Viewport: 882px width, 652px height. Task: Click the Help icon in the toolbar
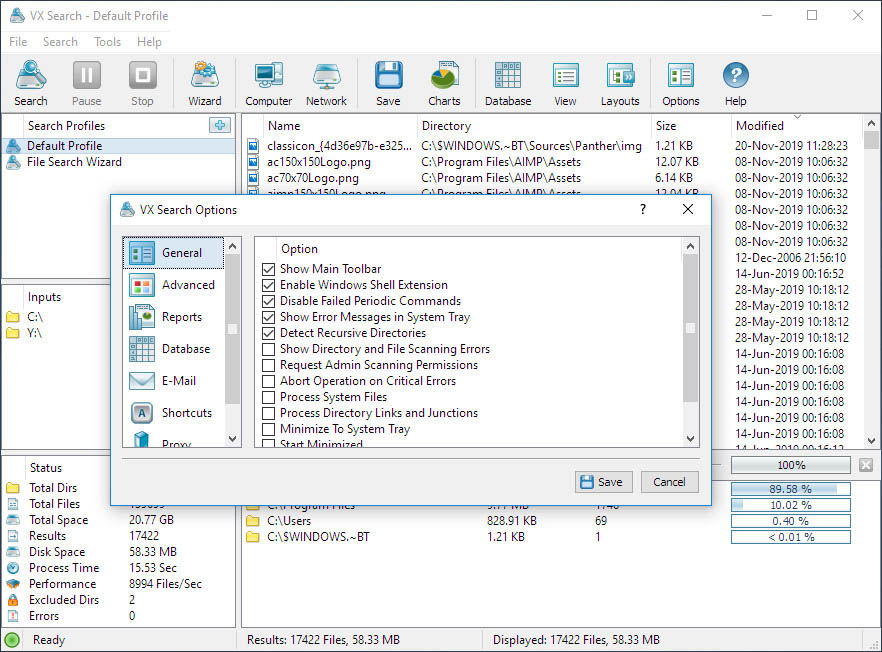click(x=736, y=83)
